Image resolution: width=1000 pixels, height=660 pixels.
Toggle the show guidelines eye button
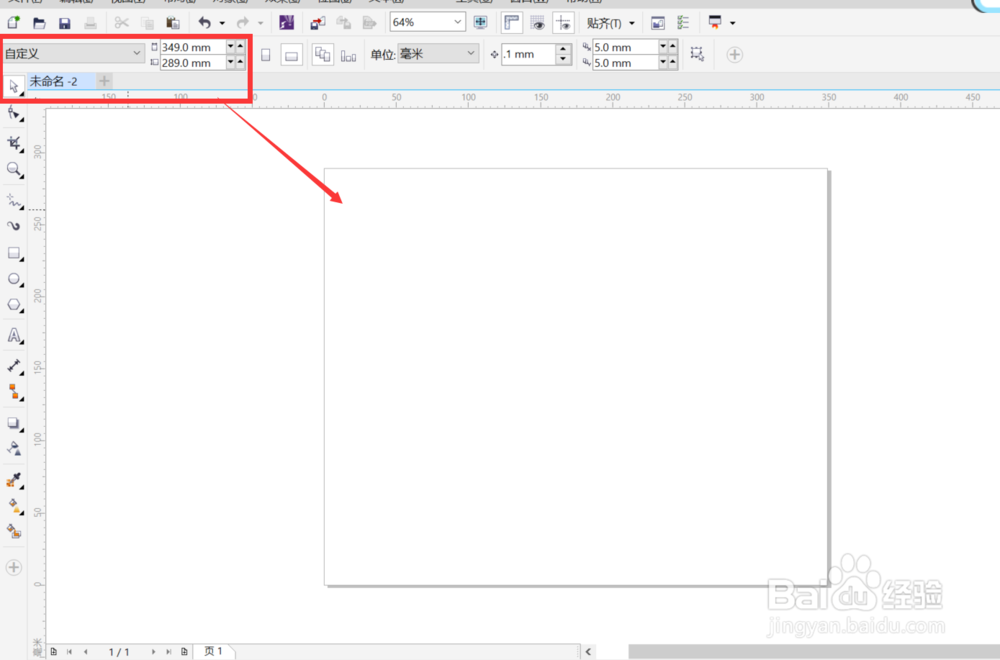pos(563,23)
